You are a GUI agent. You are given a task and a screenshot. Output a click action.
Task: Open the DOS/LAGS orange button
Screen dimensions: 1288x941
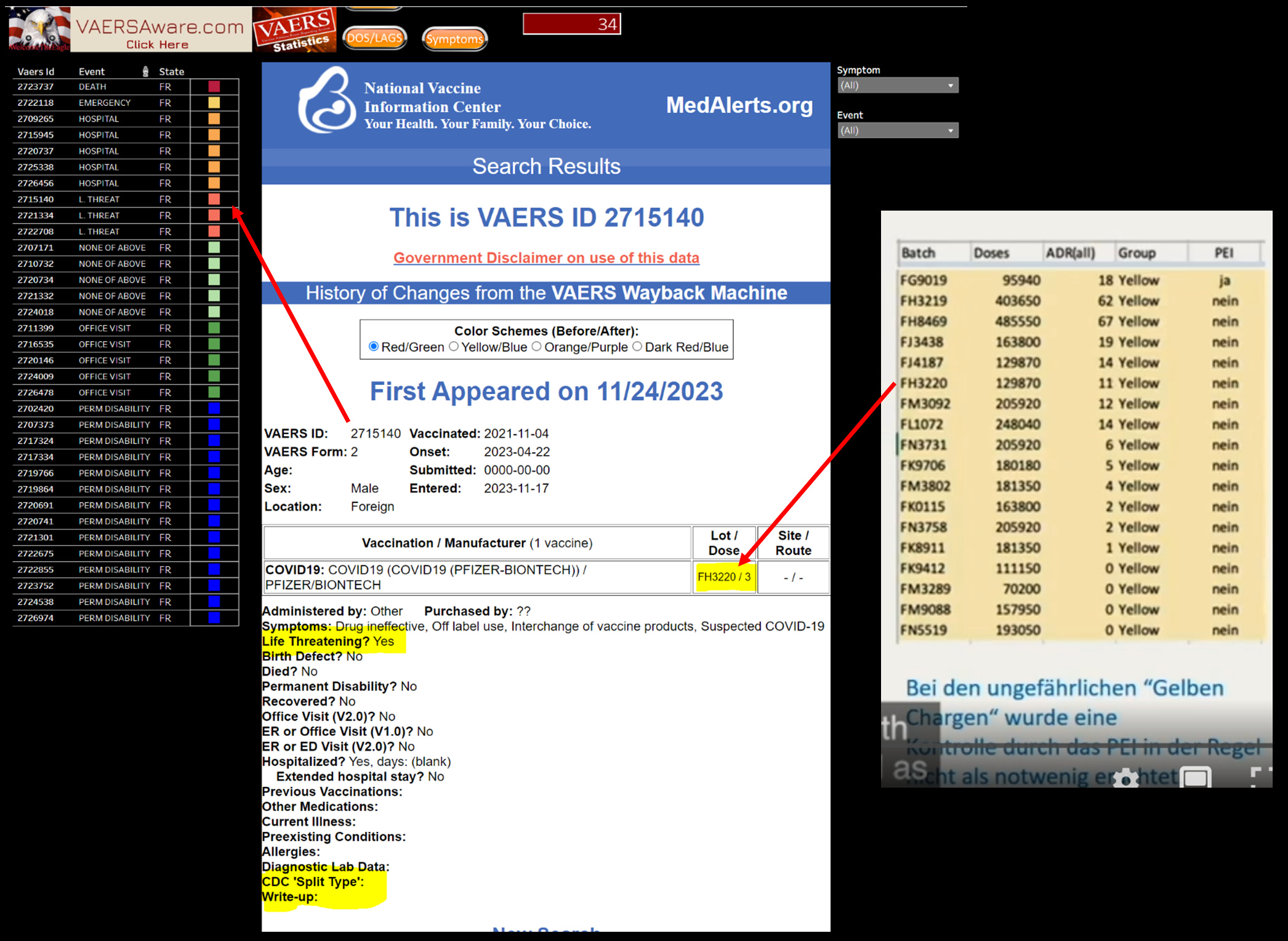click(x=374, y=38)
